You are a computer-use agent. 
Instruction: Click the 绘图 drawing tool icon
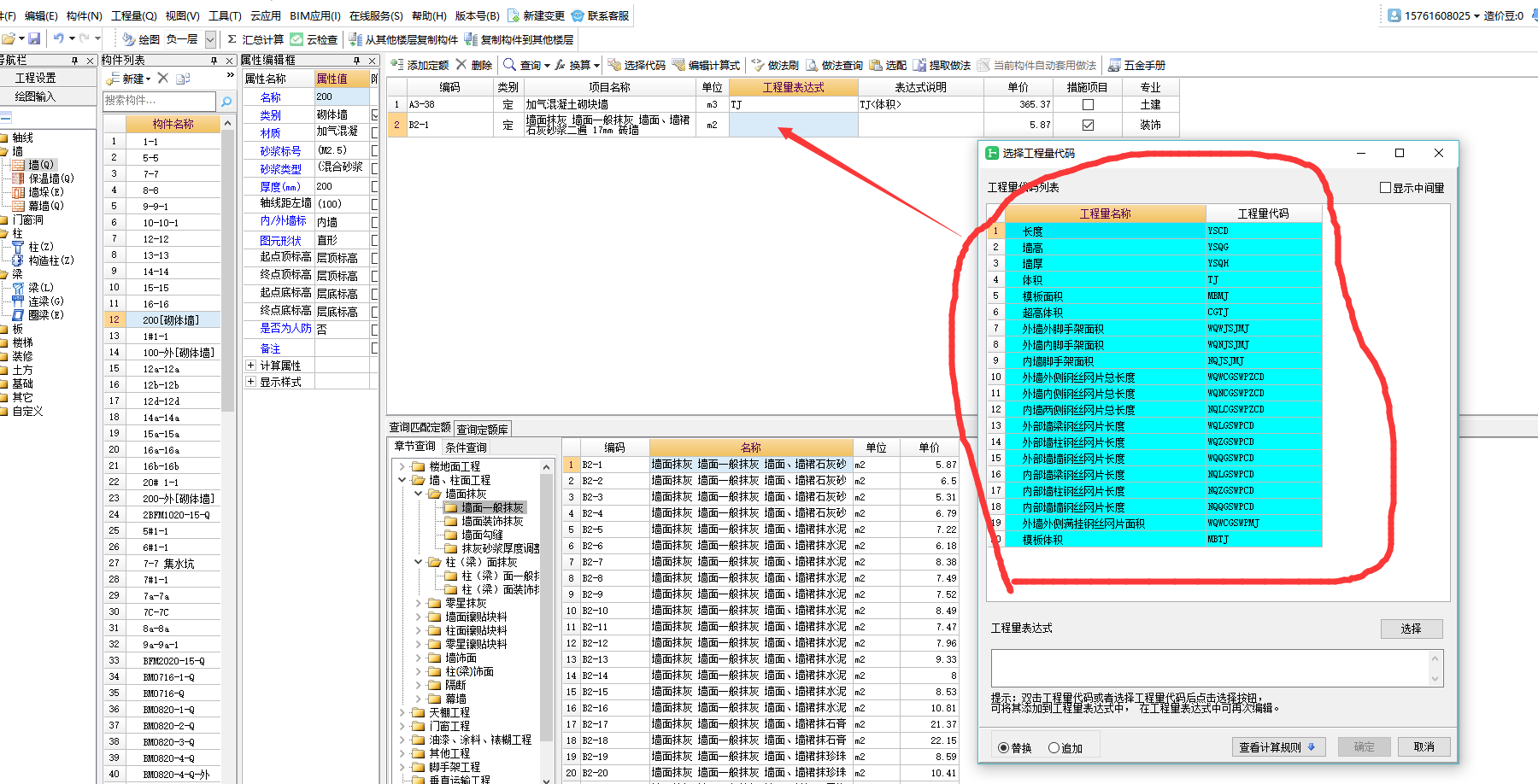[128, 39]
